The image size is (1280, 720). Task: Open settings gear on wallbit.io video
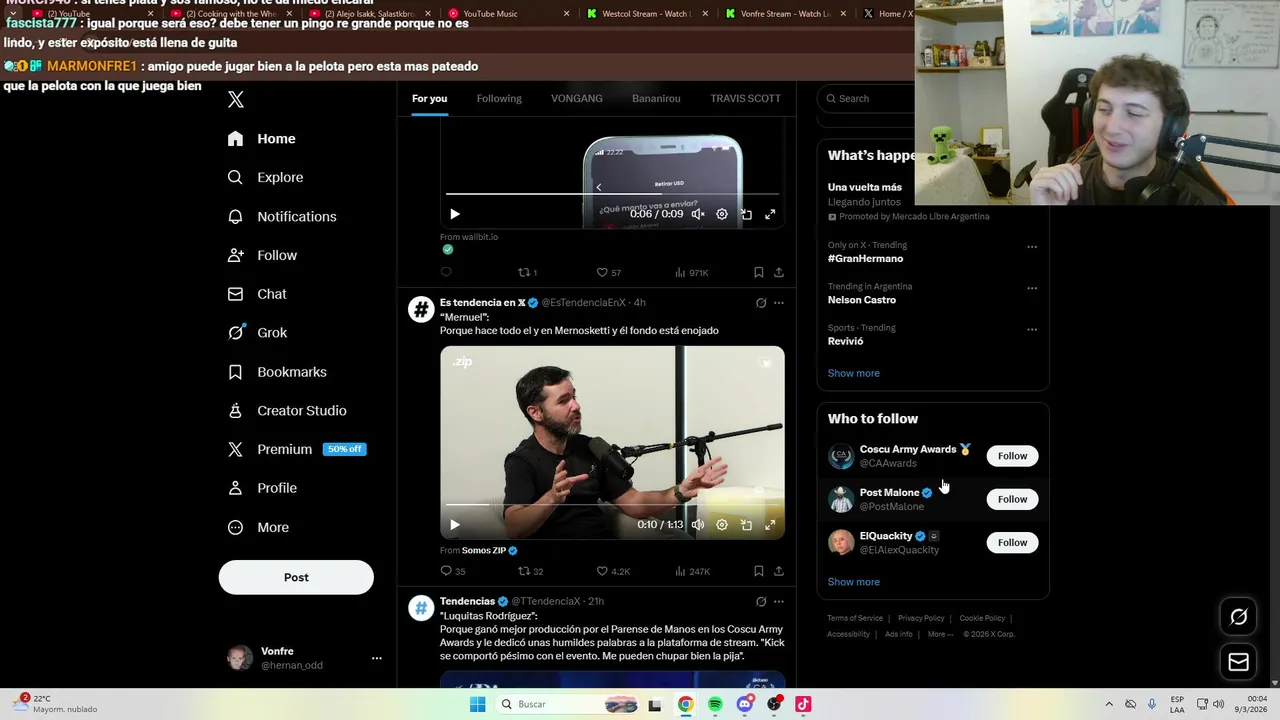click(x=722, y=214)
